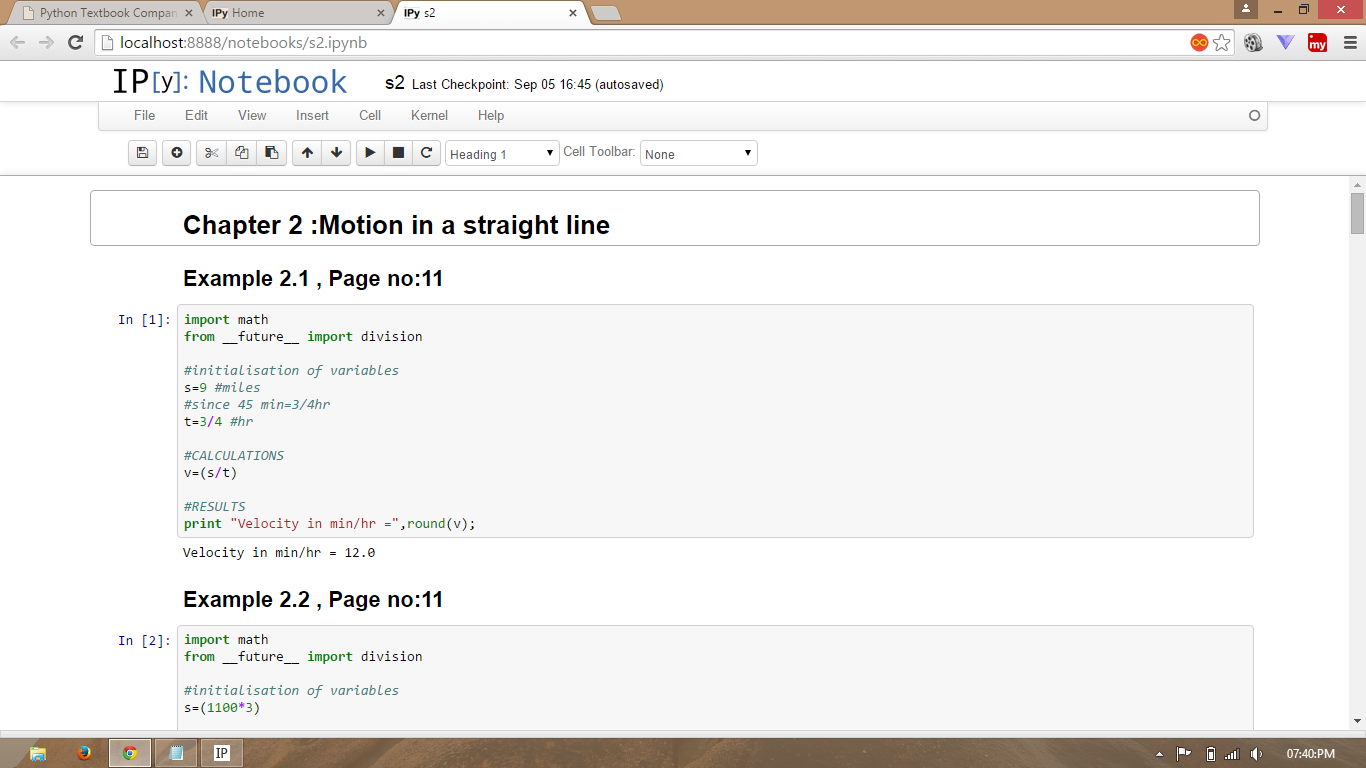Viewport: 1366px width, 768px height.
Task: Insert a cell below with plus icon
Action: (x=176, y=153)
